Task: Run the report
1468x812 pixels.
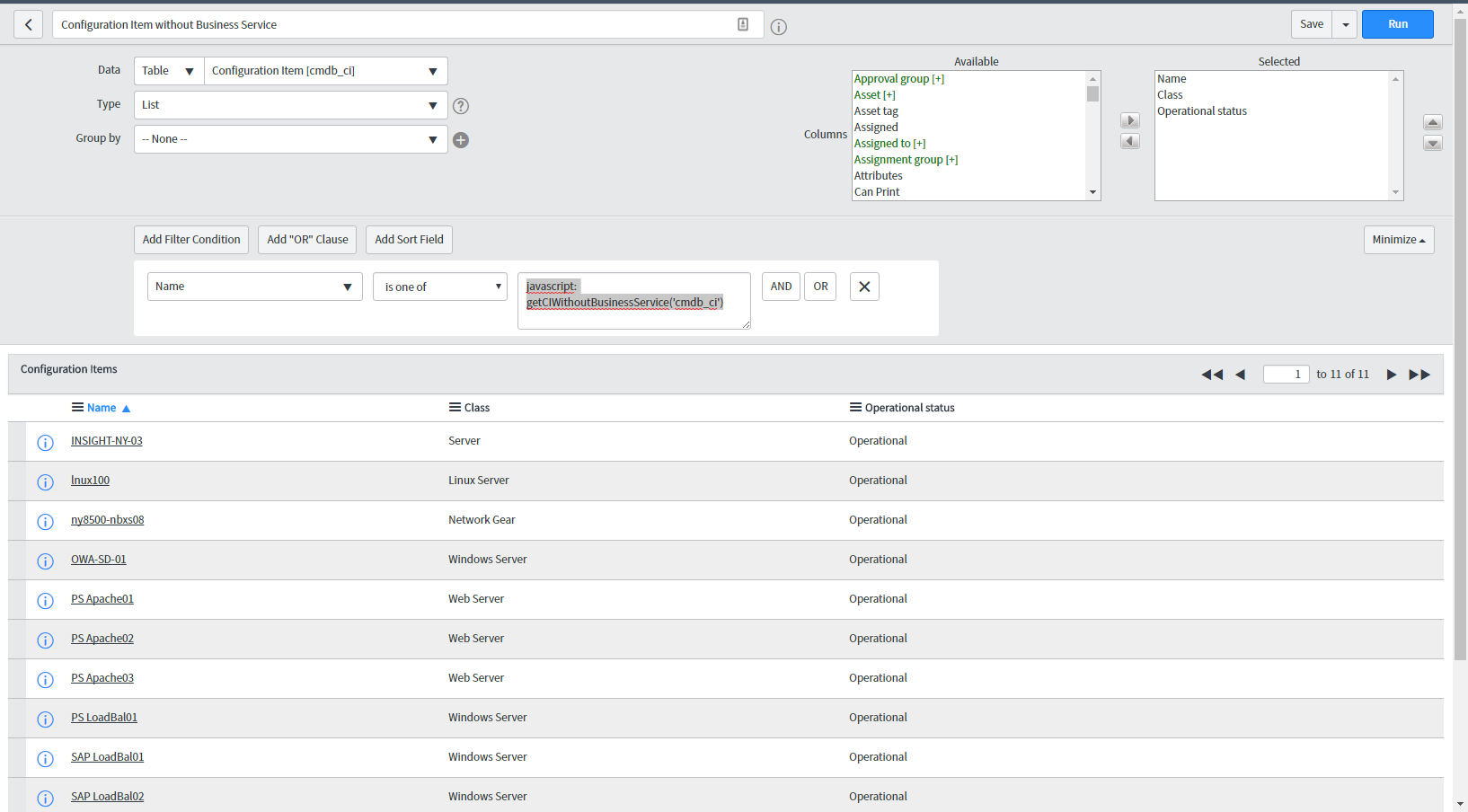Action: point(1397,24)
